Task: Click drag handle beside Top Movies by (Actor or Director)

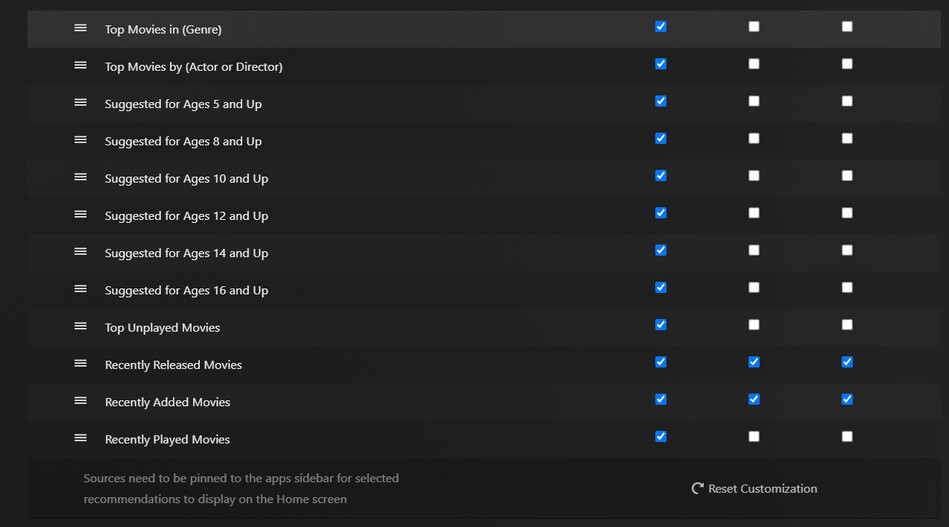Action: tap(80, 65)
